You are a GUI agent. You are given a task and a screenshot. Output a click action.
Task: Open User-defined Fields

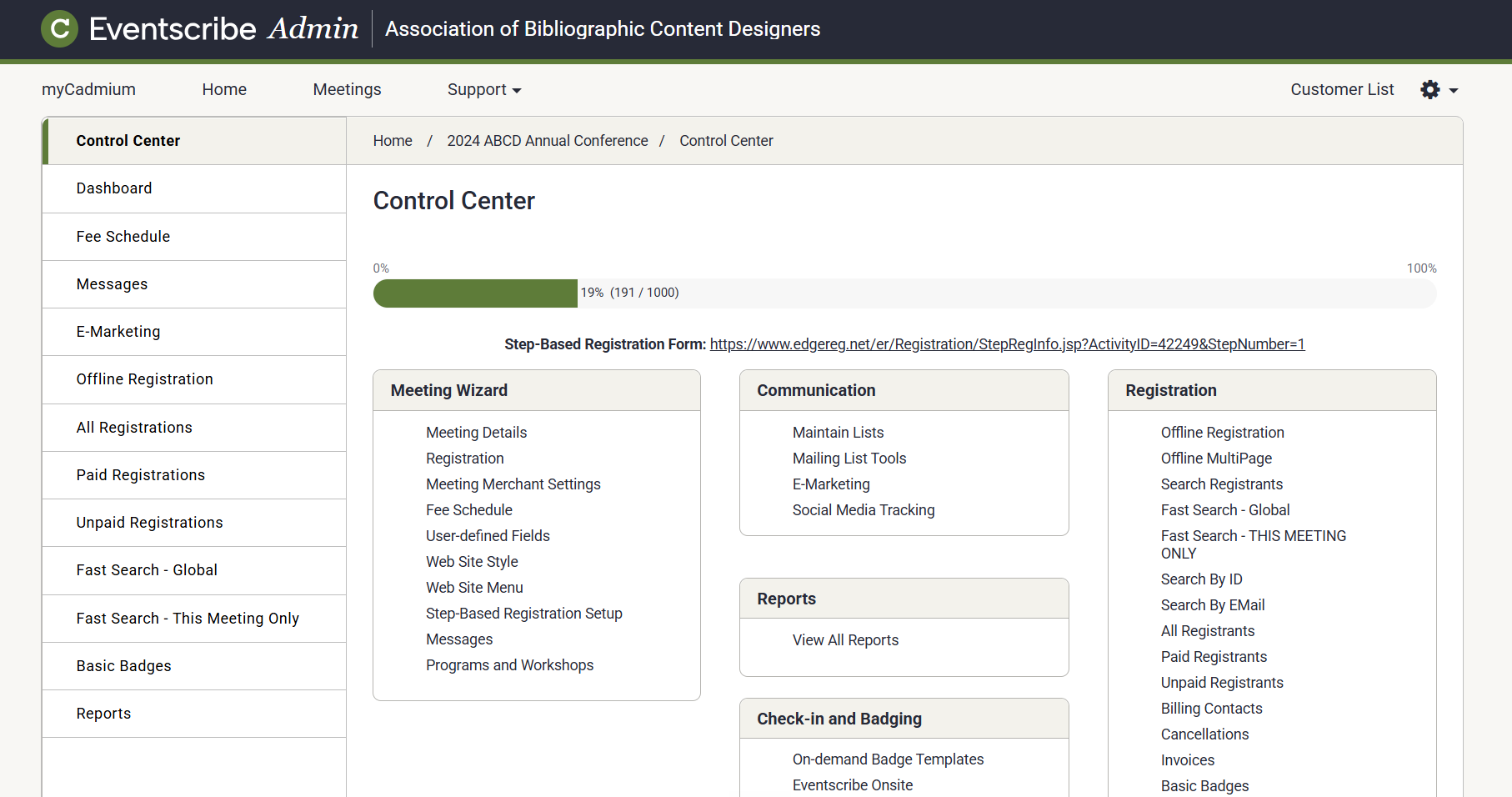488,536
